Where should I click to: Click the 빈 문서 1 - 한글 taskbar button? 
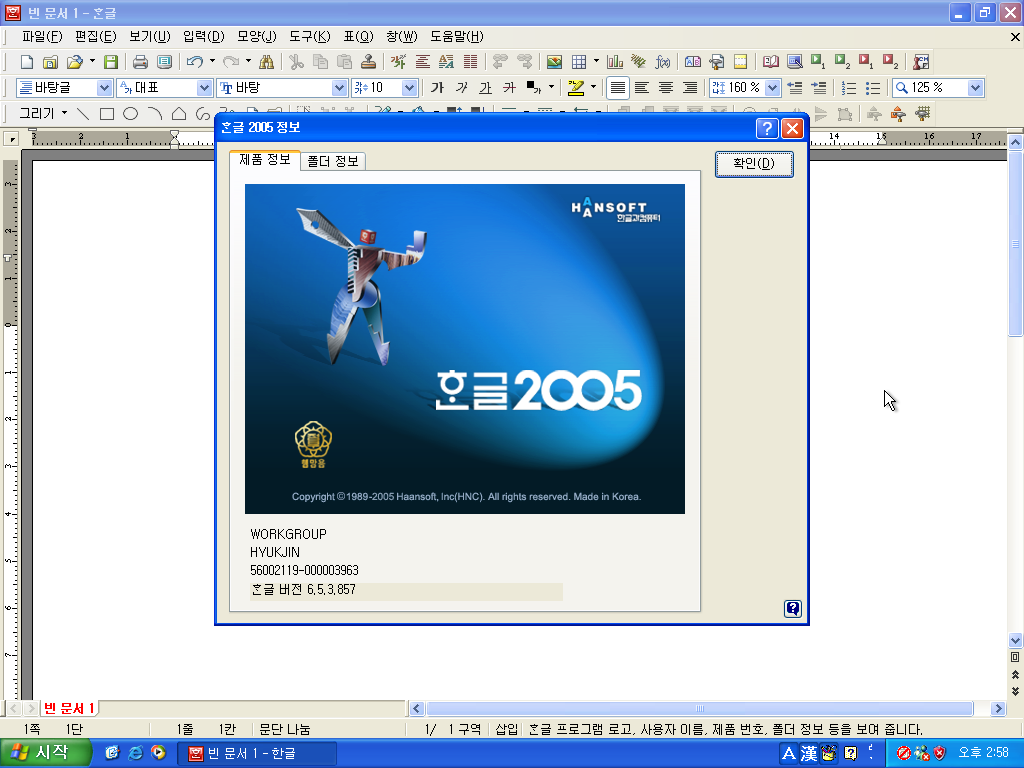pos(257,754)
